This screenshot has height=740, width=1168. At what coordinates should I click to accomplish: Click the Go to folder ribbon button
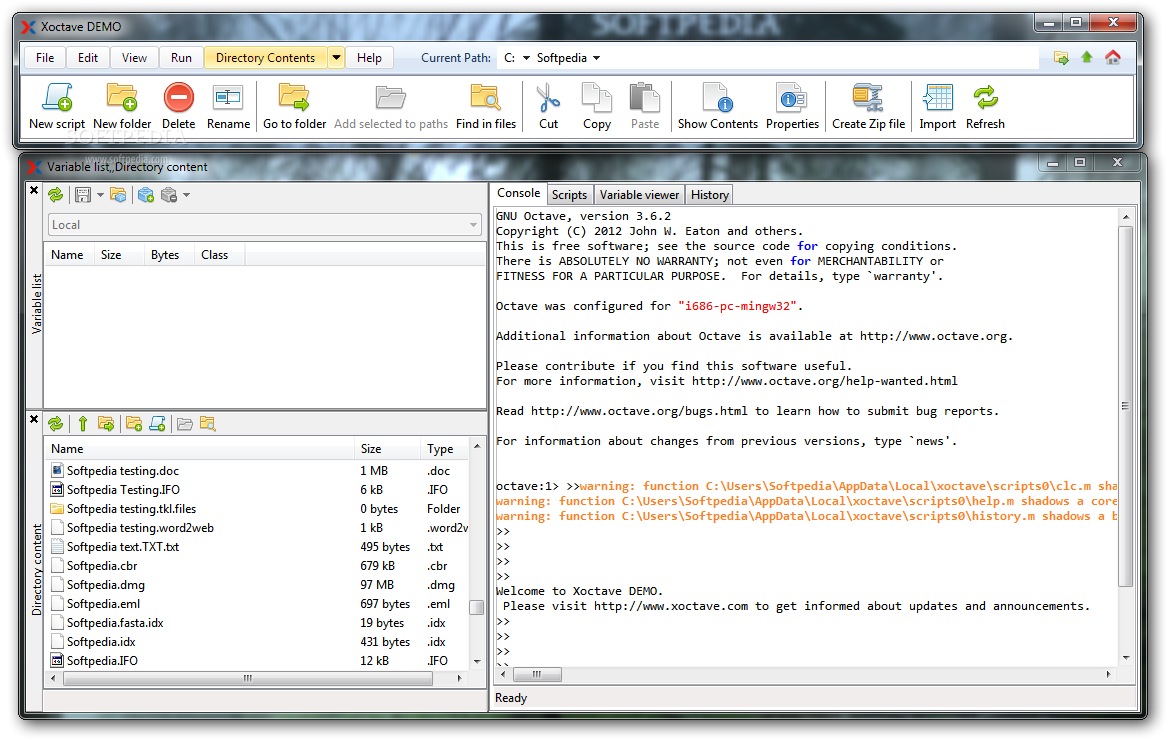[x=294, y=106]
